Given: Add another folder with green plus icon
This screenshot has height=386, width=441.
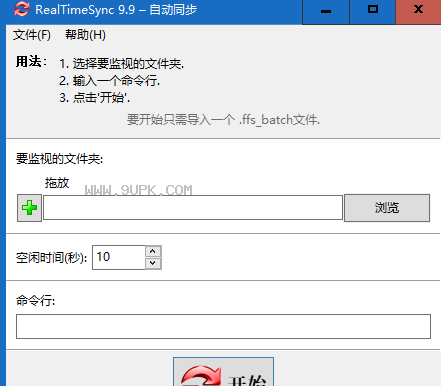Looking at the screenshot, I should tap(29, 208).
